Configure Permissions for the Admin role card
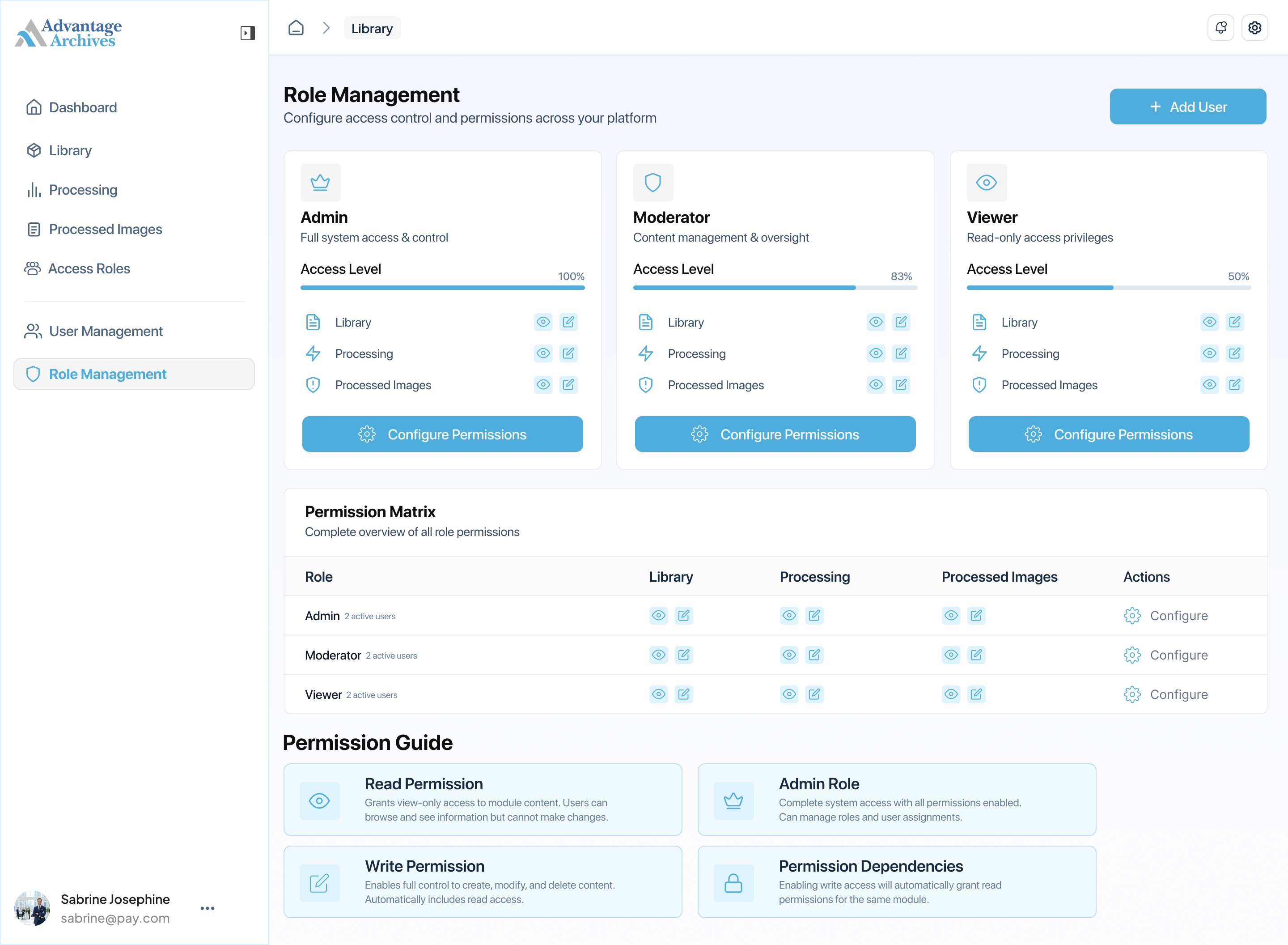This screenshot has width=1288, height=945. [442, 434]
